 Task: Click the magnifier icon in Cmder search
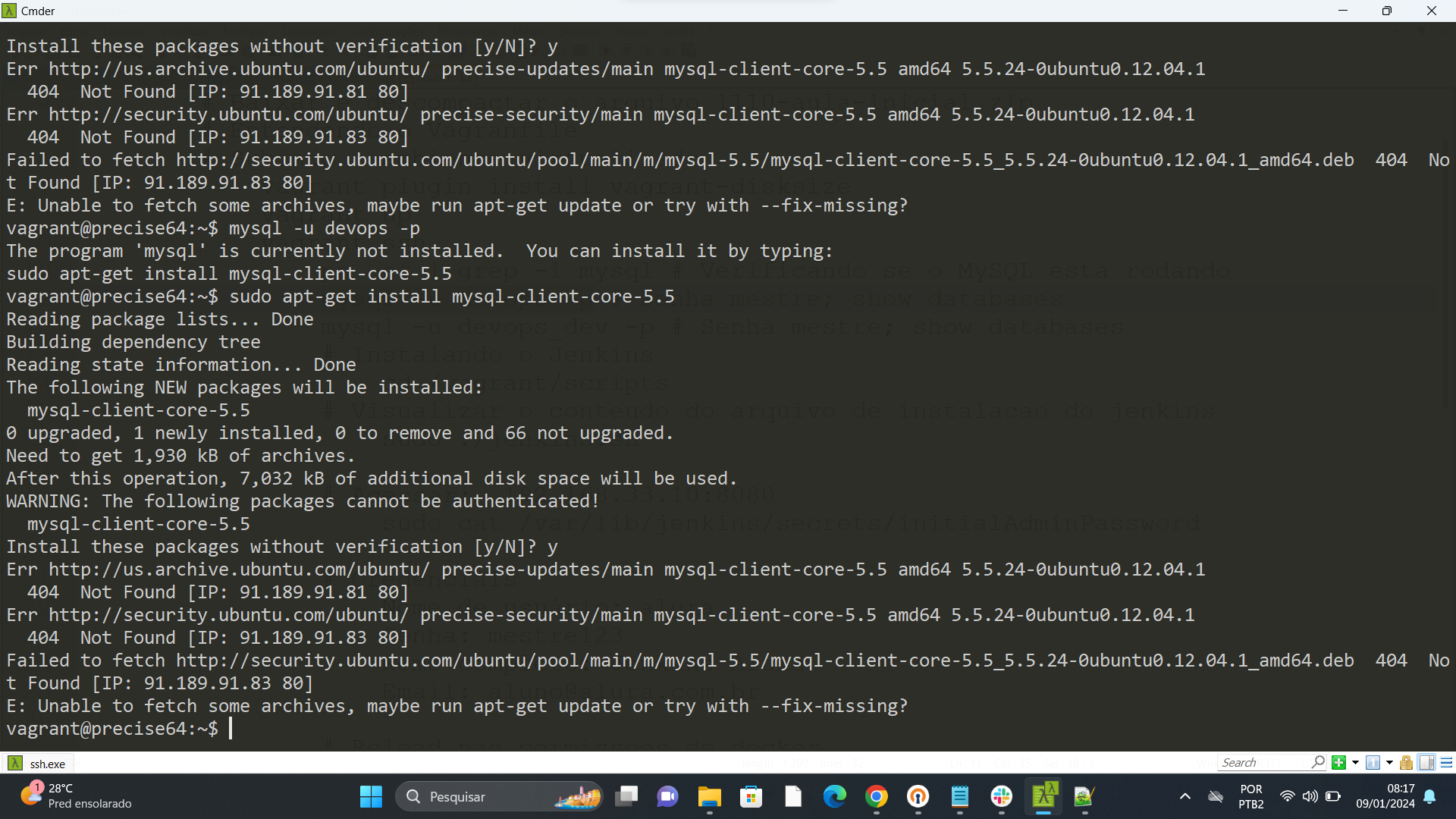tap(1318, 763)
